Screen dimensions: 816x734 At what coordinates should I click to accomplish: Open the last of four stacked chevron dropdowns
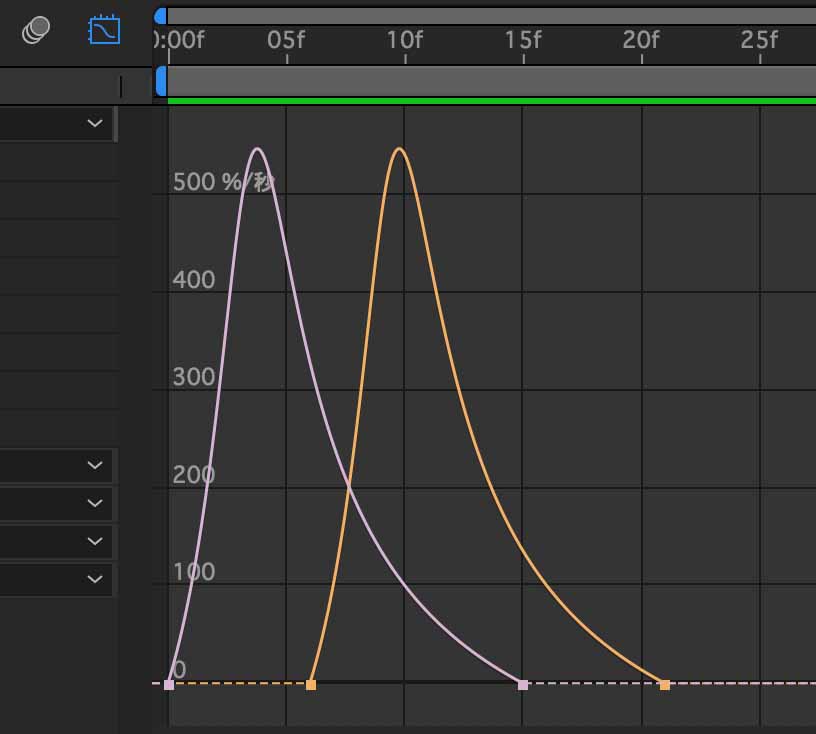[x=95, y=579]
